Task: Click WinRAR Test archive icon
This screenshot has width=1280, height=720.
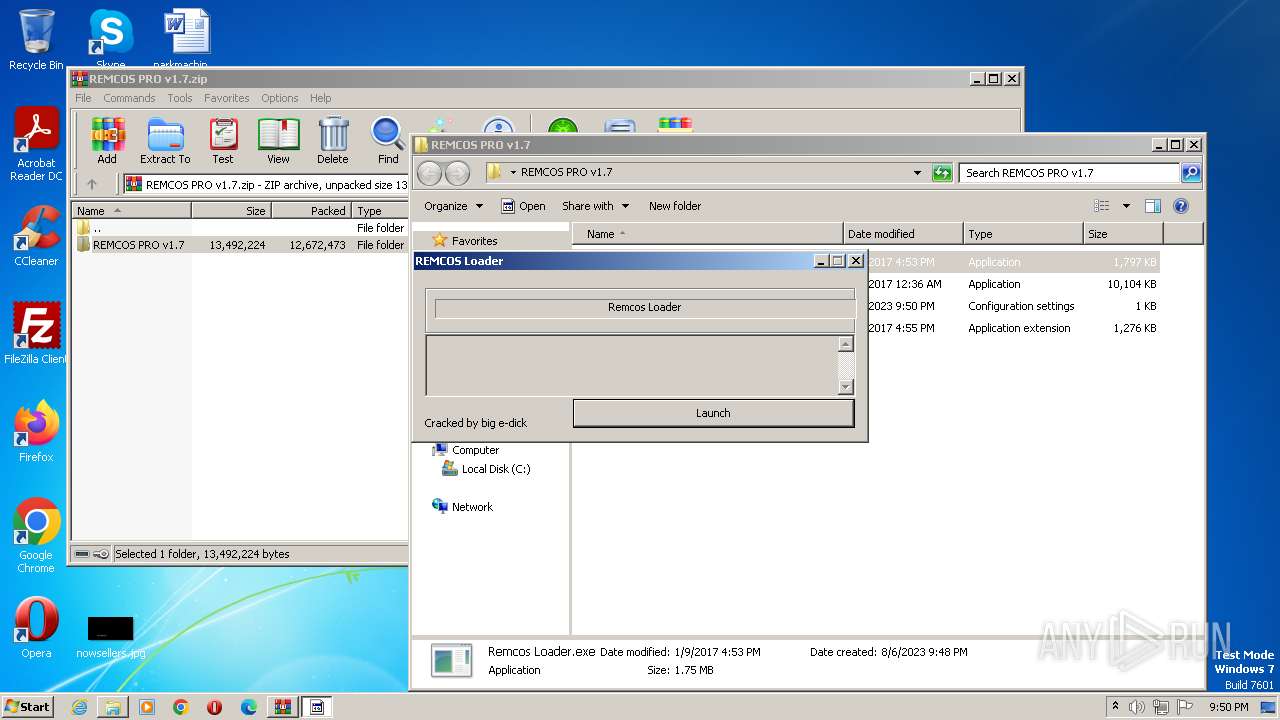Action: [x=223, y=140]
